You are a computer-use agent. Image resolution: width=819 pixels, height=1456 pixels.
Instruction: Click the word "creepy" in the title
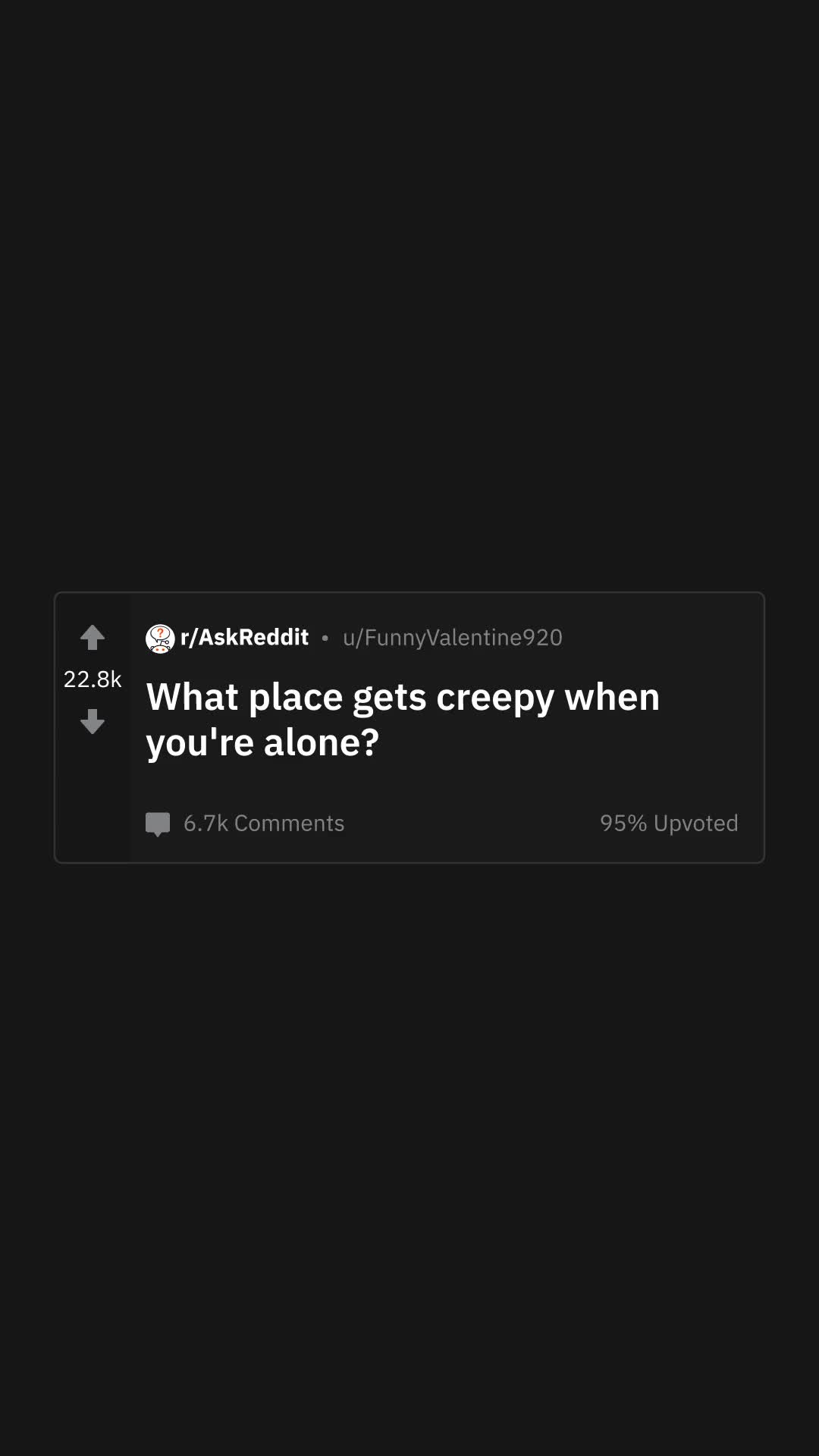[495, 698]
